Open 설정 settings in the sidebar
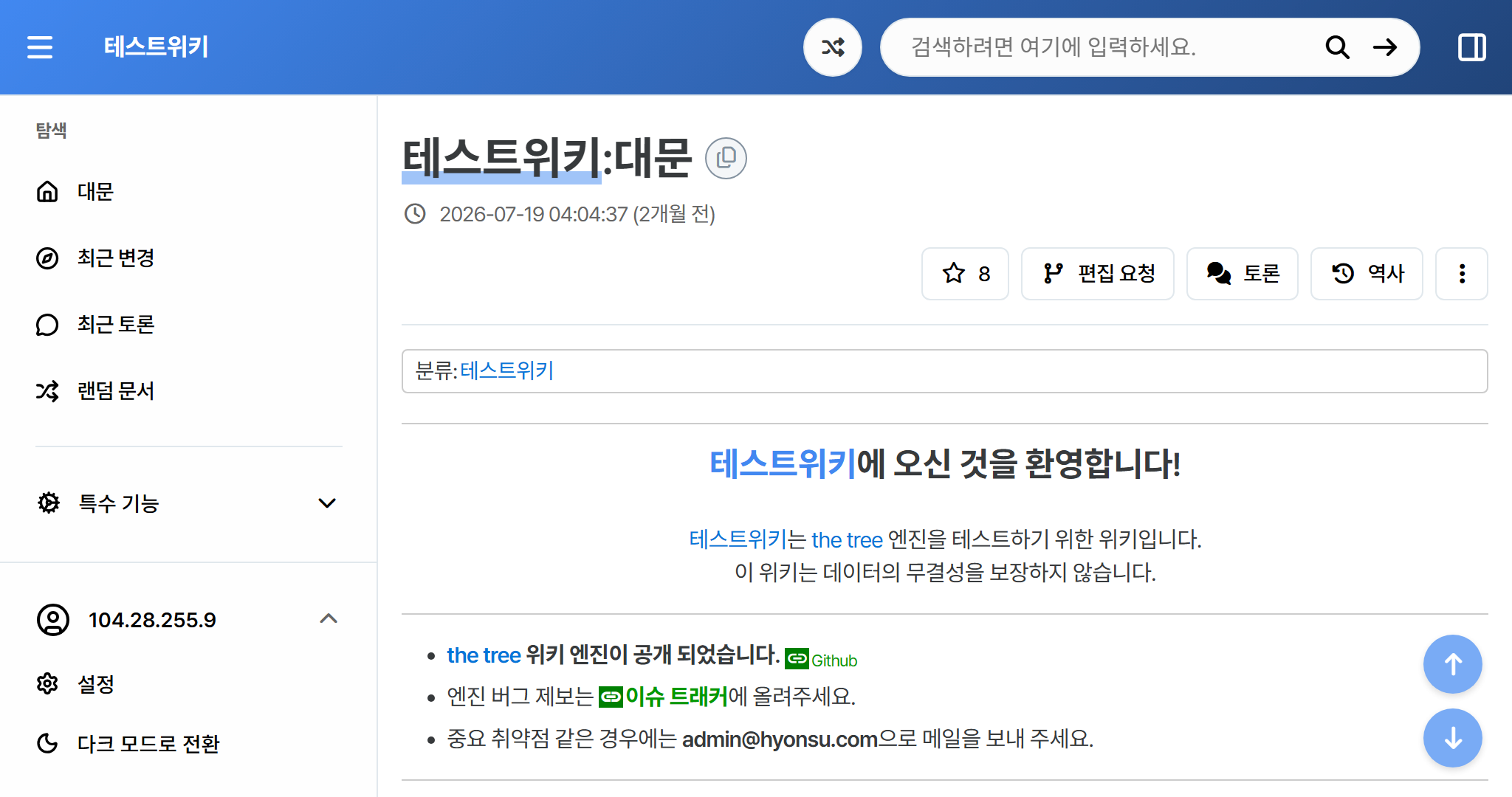Viewport: 1512px width, 797px height. click(x=189, y=684)
